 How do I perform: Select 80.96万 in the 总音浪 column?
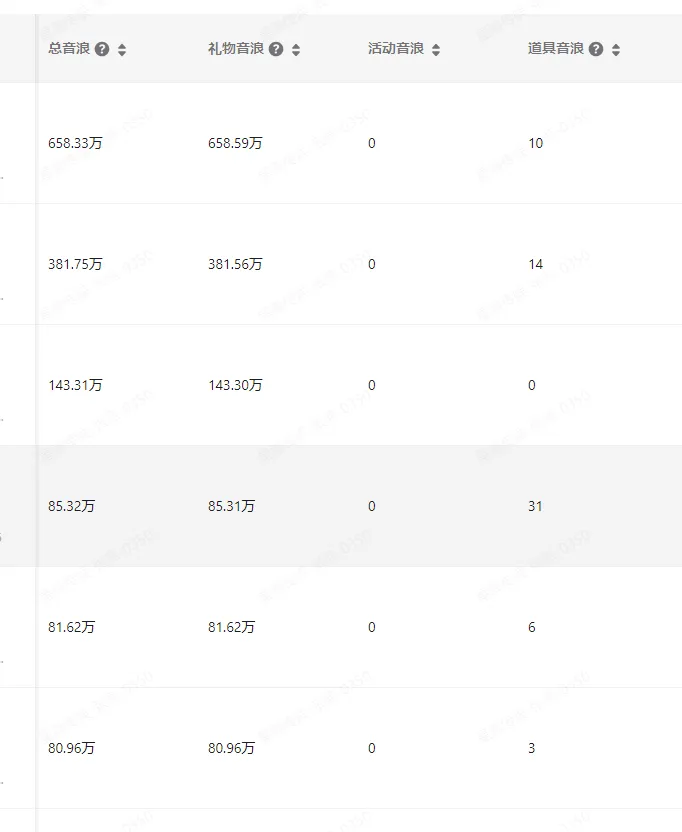(71, 748)
